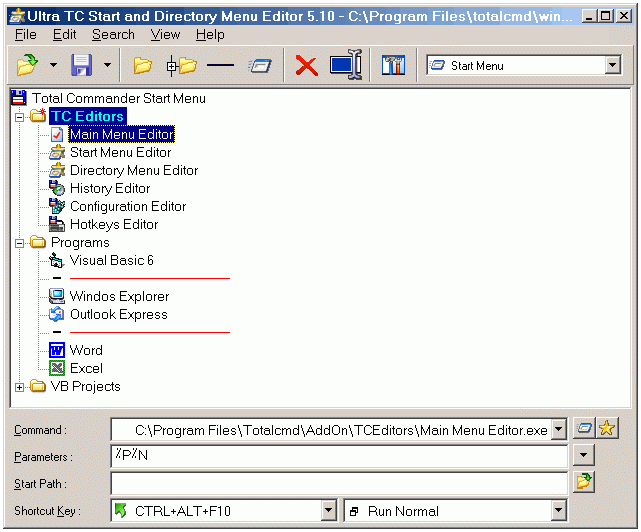Select the History Editor entry
641x532 pixels.
110,188
